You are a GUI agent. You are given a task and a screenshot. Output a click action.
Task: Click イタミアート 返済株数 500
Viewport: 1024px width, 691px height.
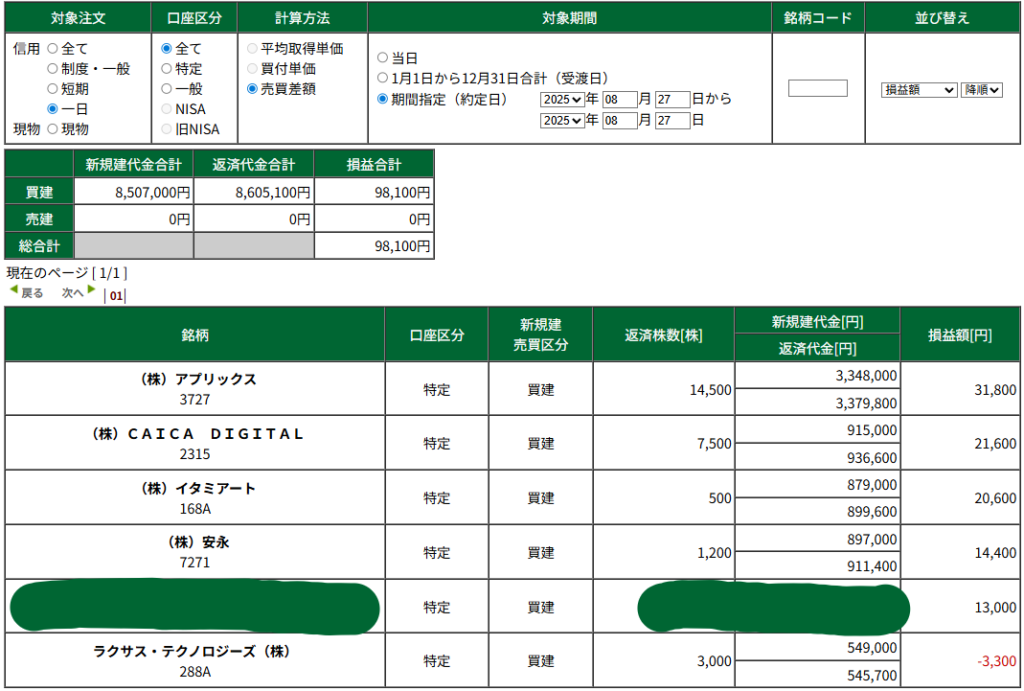coord(720,498)
